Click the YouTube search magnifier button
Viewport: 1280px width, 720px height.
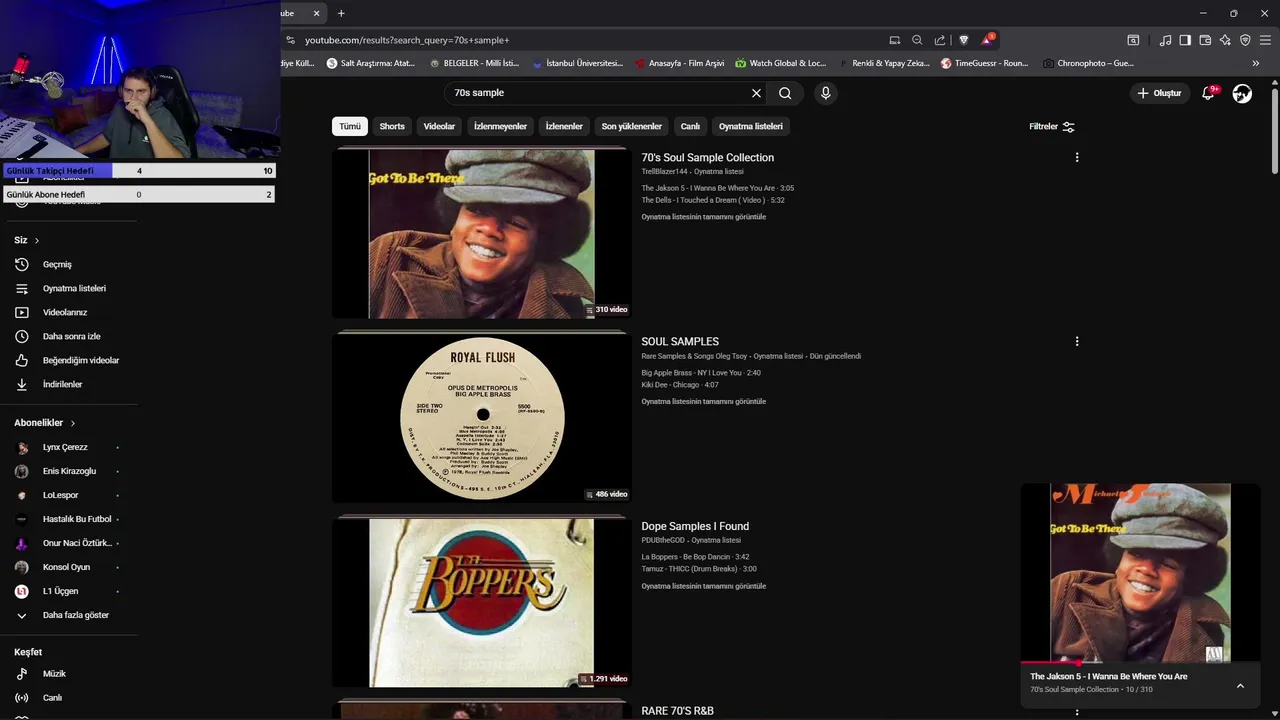tap(785, 93)
